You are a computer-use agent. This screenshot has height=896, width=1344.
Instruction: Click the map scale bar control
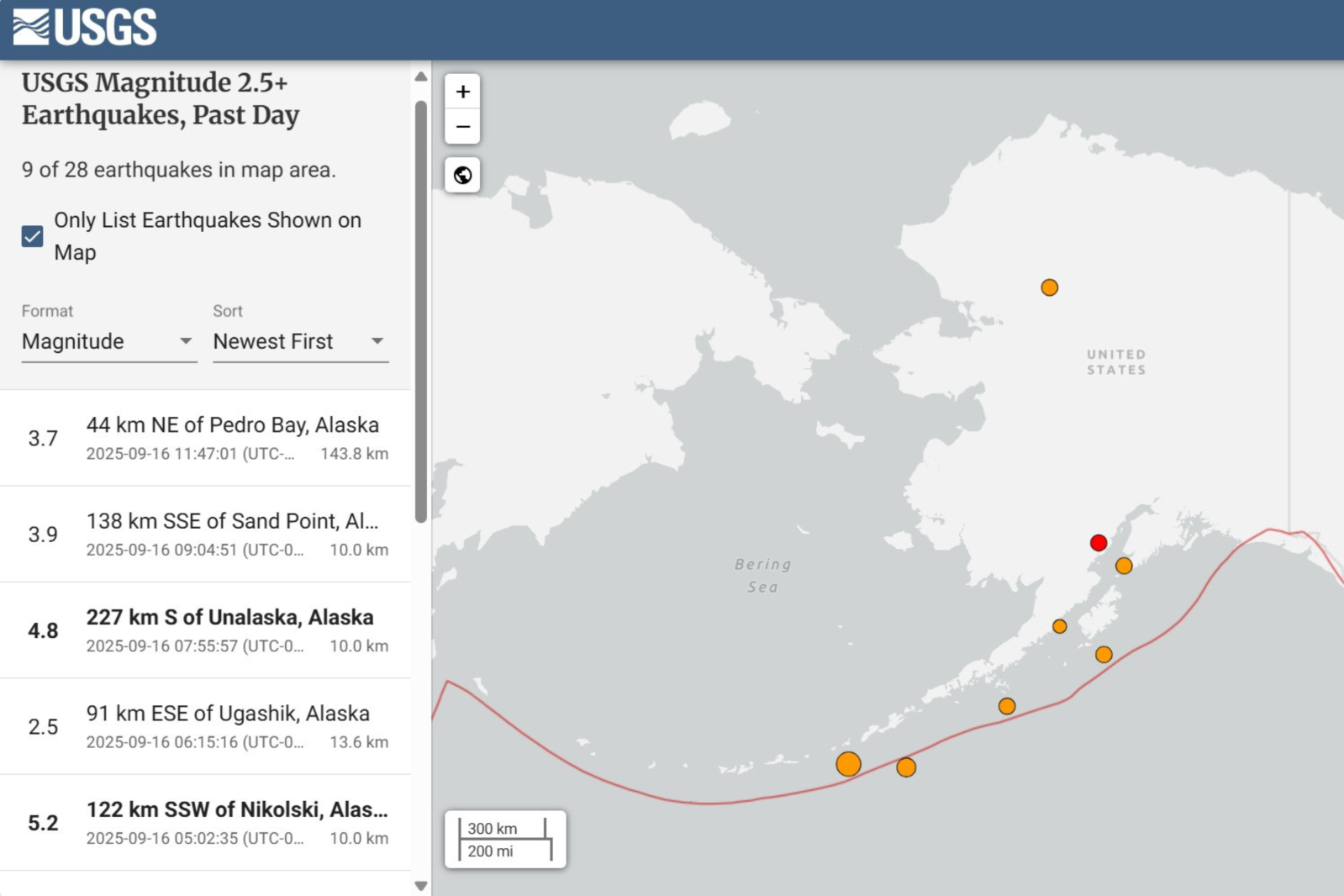(505, 839)
